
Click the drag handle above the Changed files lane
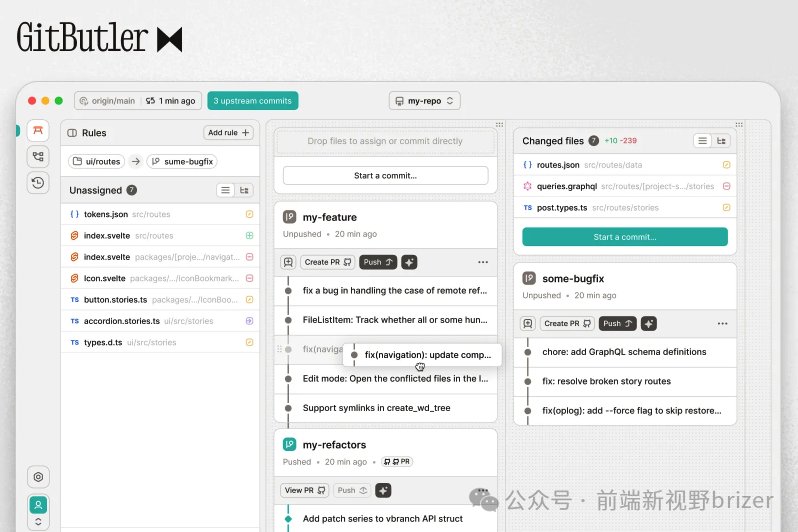739,125
